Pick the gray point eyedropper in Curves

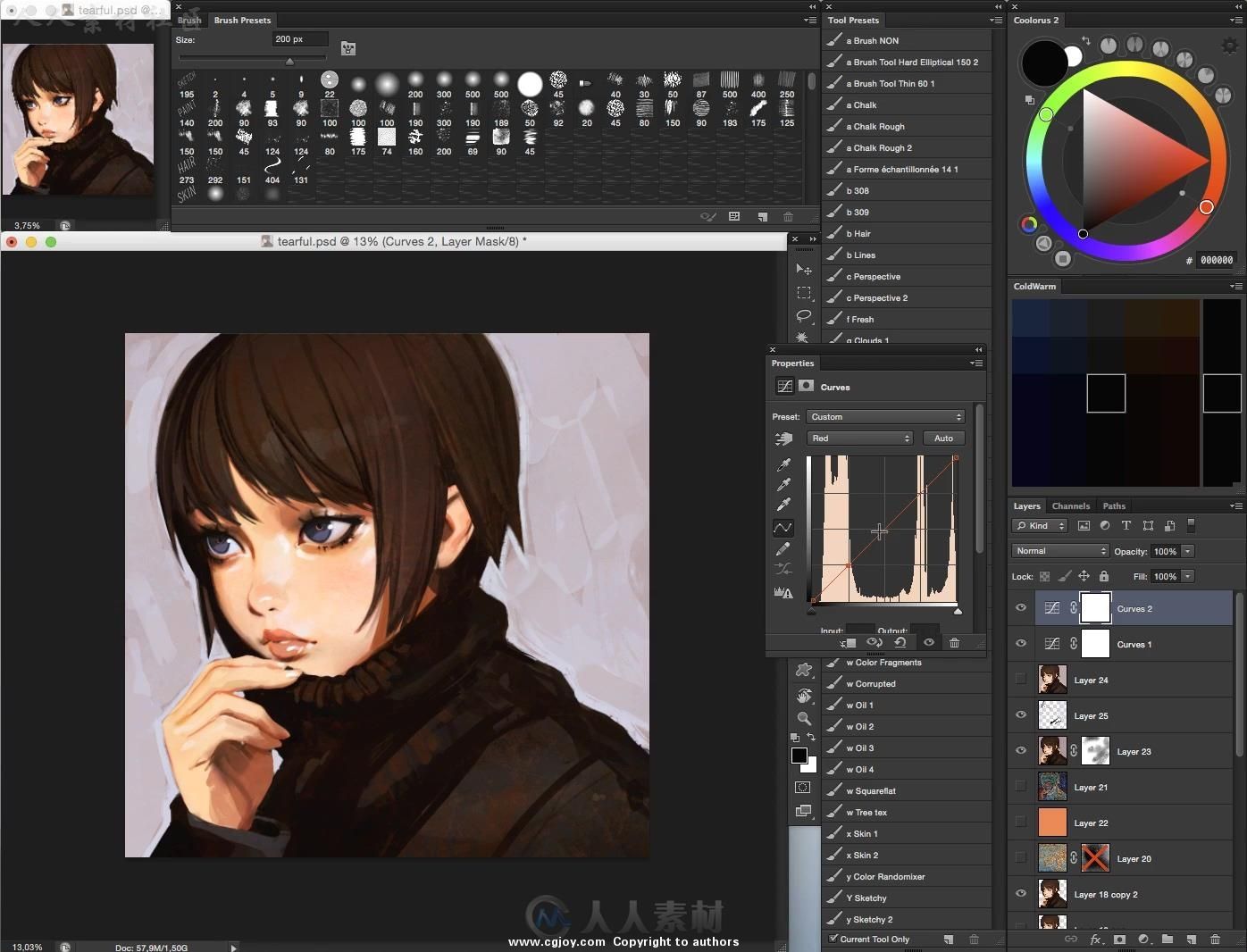coord(783,484)
